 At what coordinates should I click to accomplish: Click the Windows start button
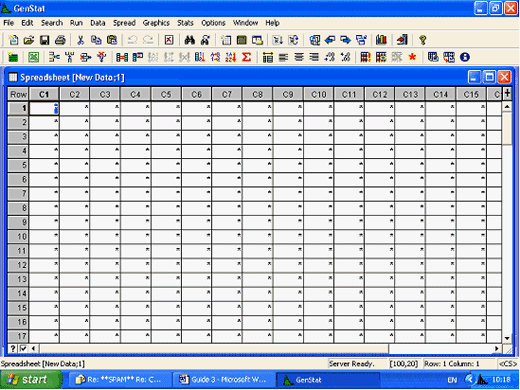[x=31, y=379]
